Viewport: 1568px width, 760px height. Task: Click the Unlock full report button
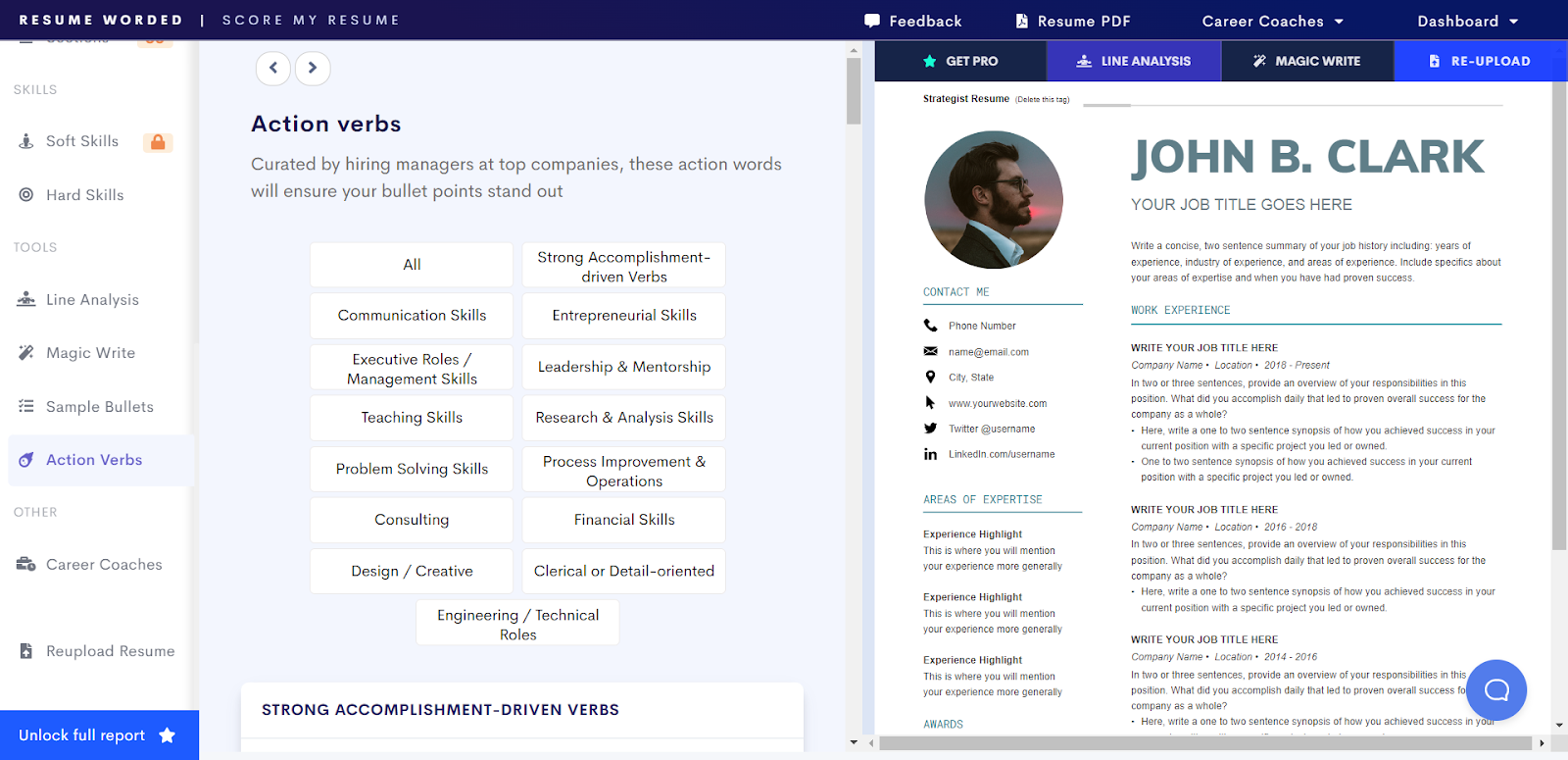coord(99,735)
